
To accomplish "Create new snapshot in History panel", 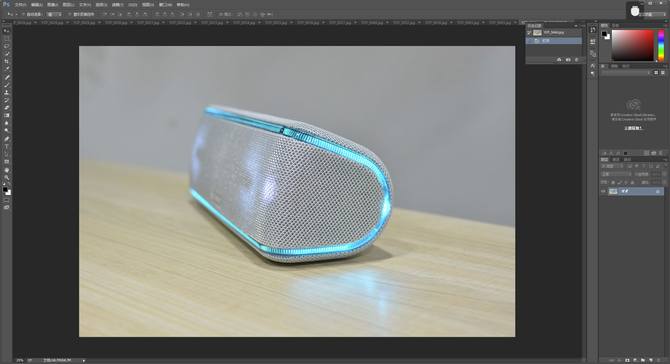I will point(568,60).
